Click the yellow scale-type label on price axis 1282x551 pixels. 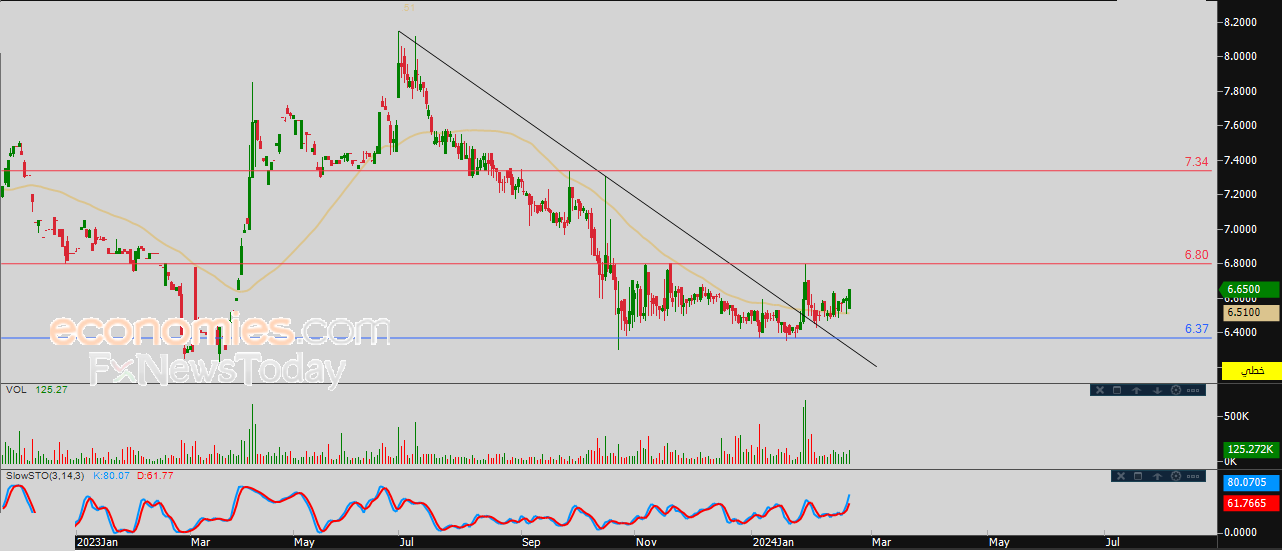(x=1250, y=371)
